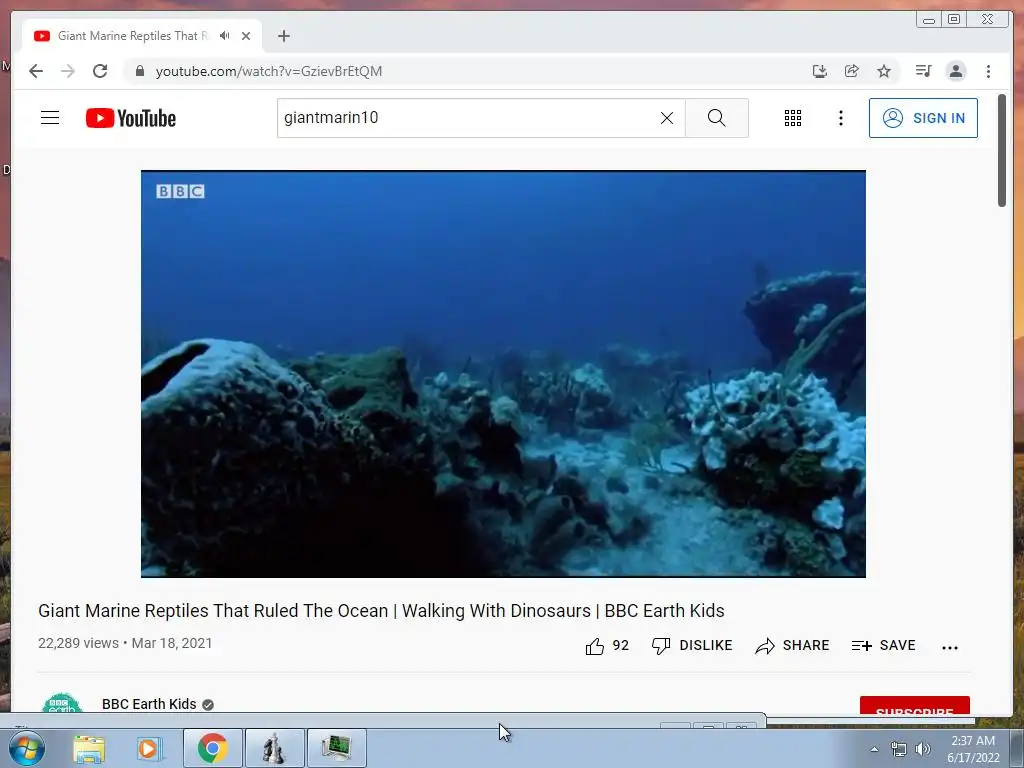Open the monitor app taskbar icon
The height and width of the screenshot is (768, 1024).
click(x=336, y=748)
